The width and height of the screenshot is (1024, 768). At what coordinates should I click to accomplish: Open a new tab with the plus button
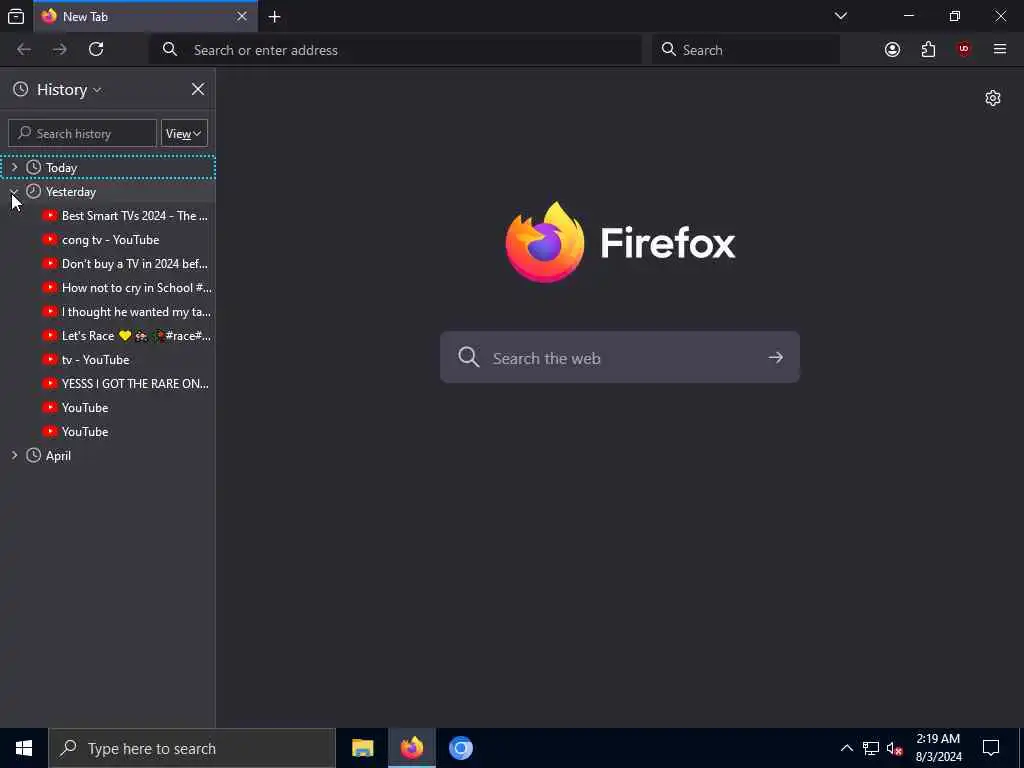click(x=274, y=16)
